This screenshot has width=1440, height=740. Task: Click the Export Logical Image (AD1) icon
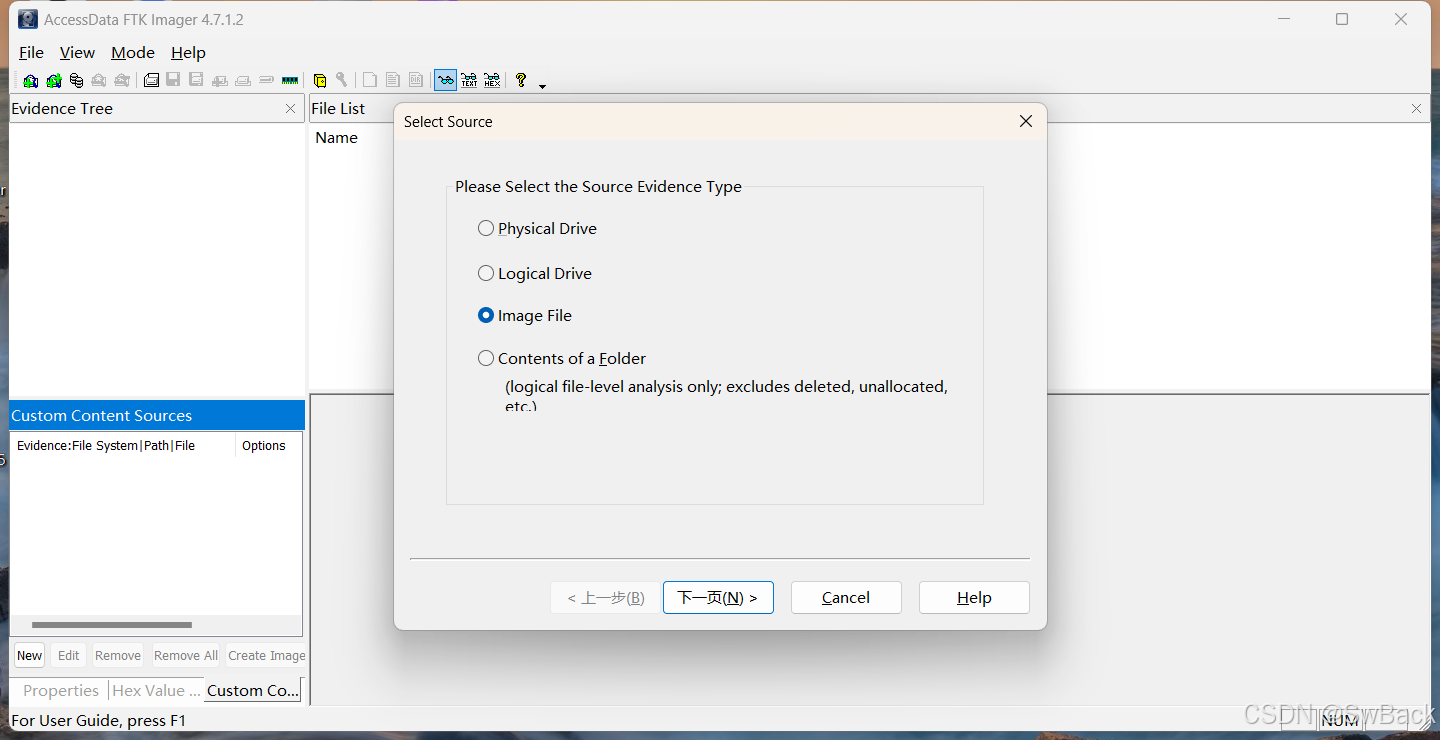(196, 81)
